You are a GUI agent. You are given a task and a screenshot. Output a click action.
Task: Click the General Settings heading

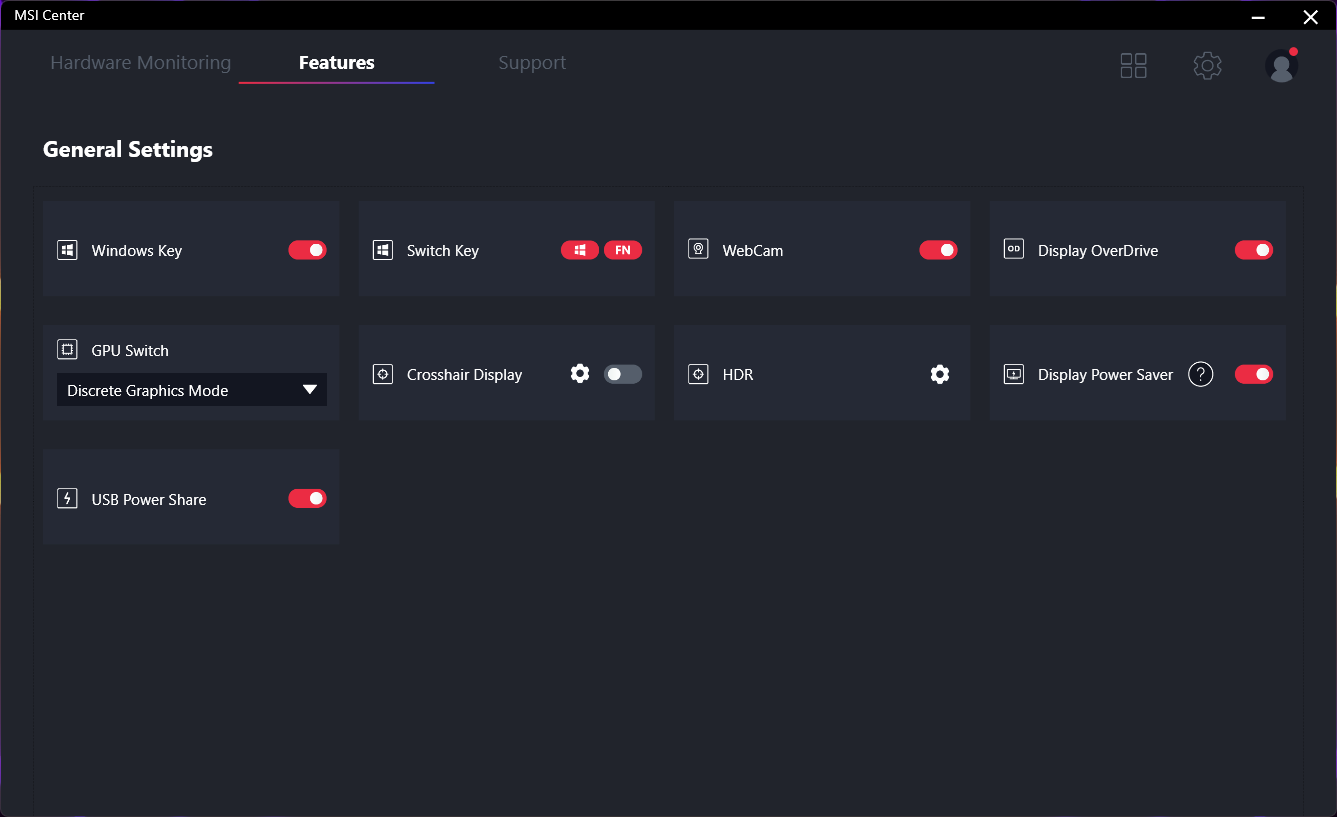(128, 149)
